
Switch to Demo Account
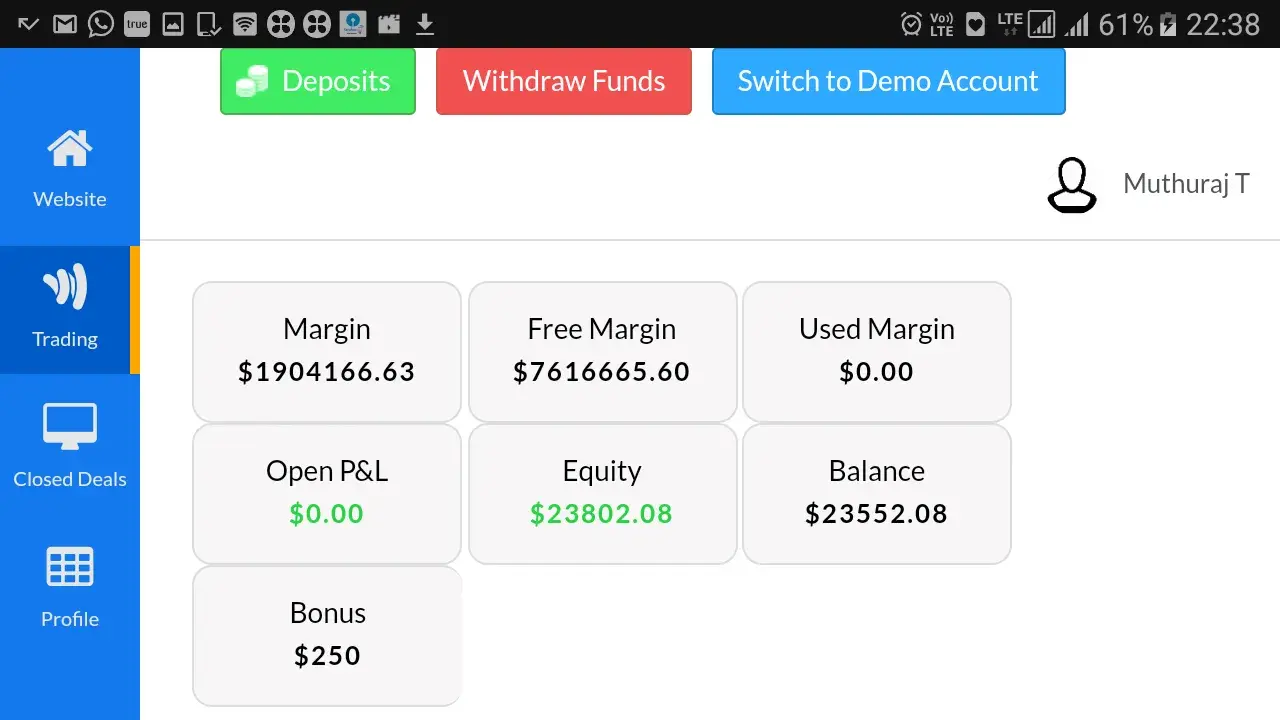pos(888,81)
